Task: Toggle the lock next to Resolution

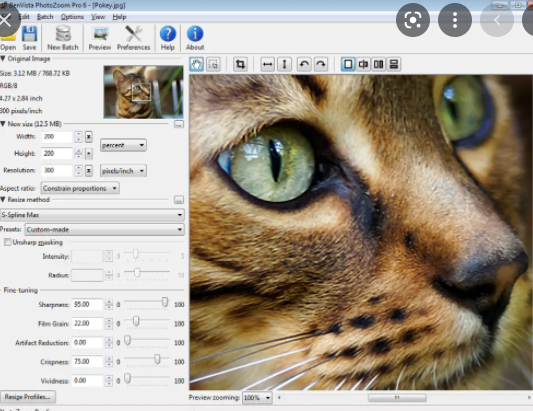Action: click(x=88, y=170)
